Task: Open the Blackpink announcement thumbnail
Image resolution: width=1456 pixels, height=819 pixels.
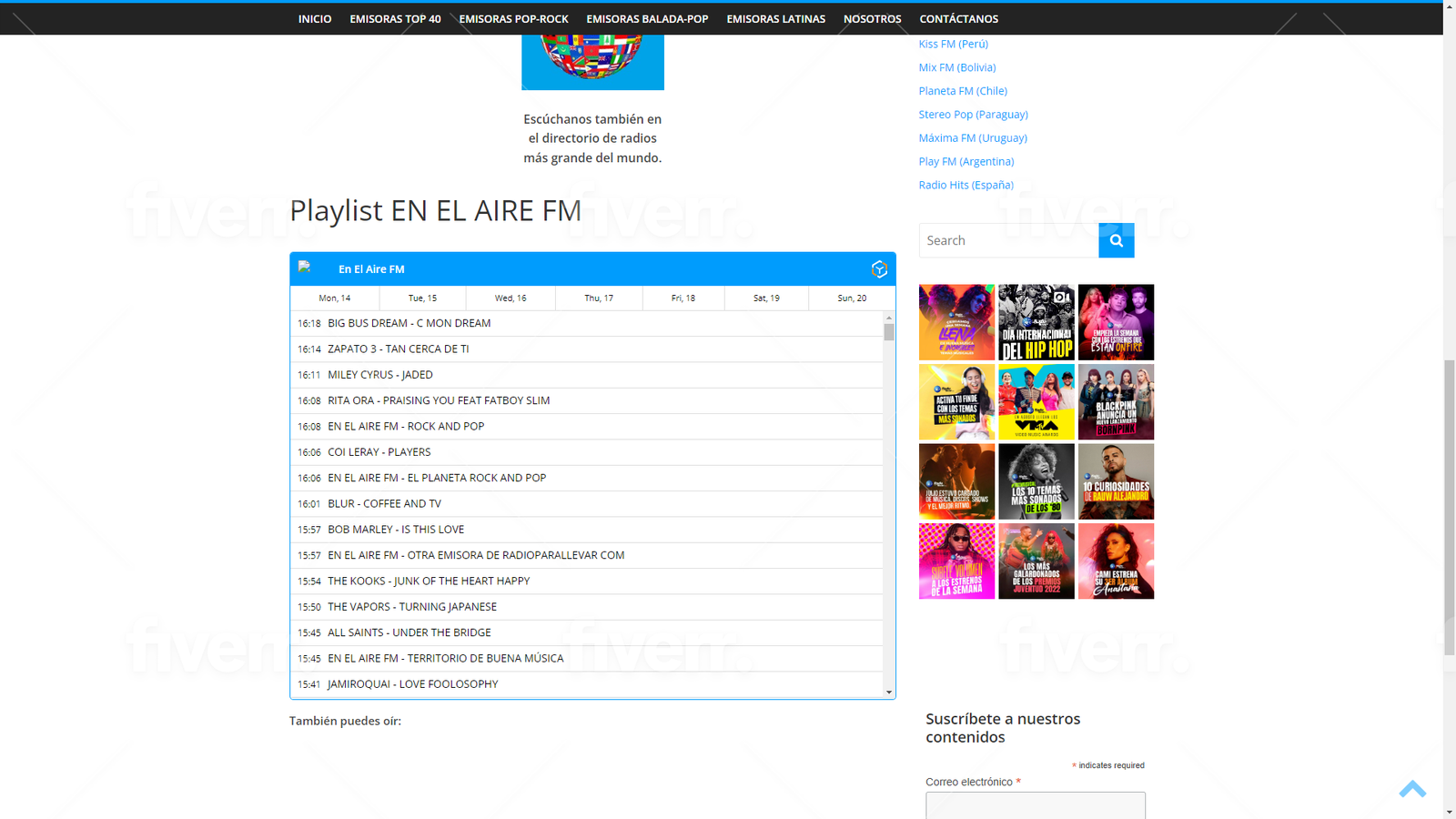Action: point(1116,402)
